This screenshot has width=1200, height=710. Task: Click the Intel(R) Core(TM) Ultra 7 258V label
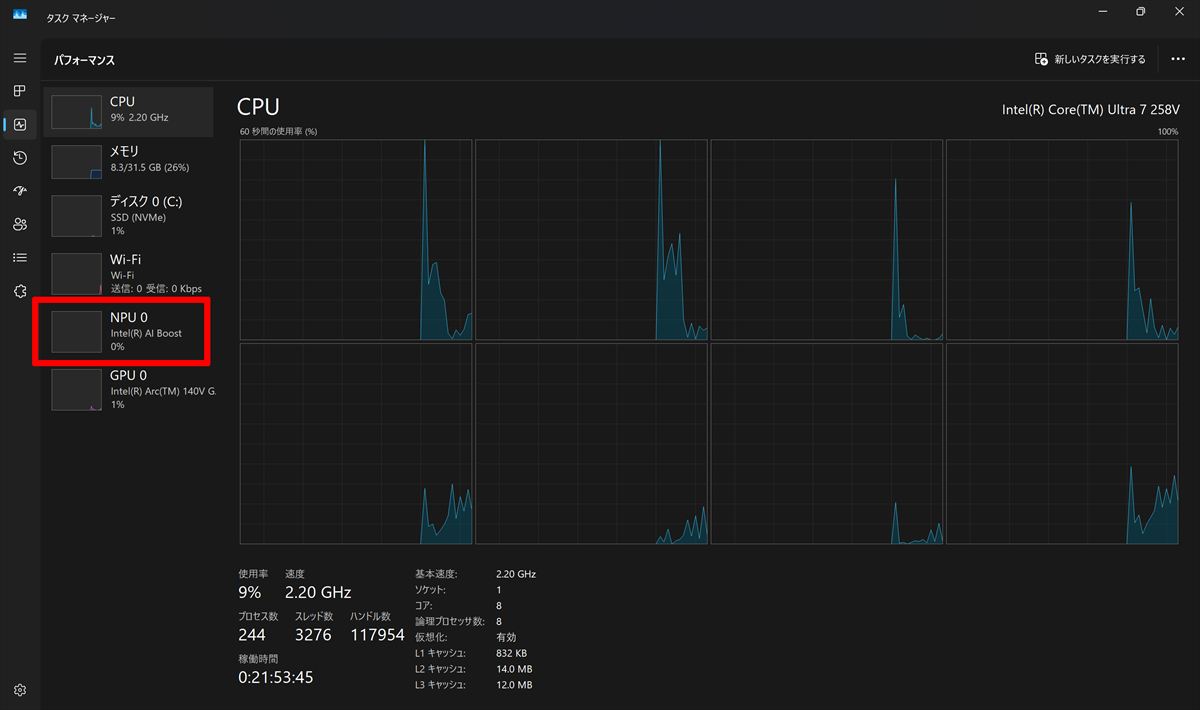point(1090,109)
